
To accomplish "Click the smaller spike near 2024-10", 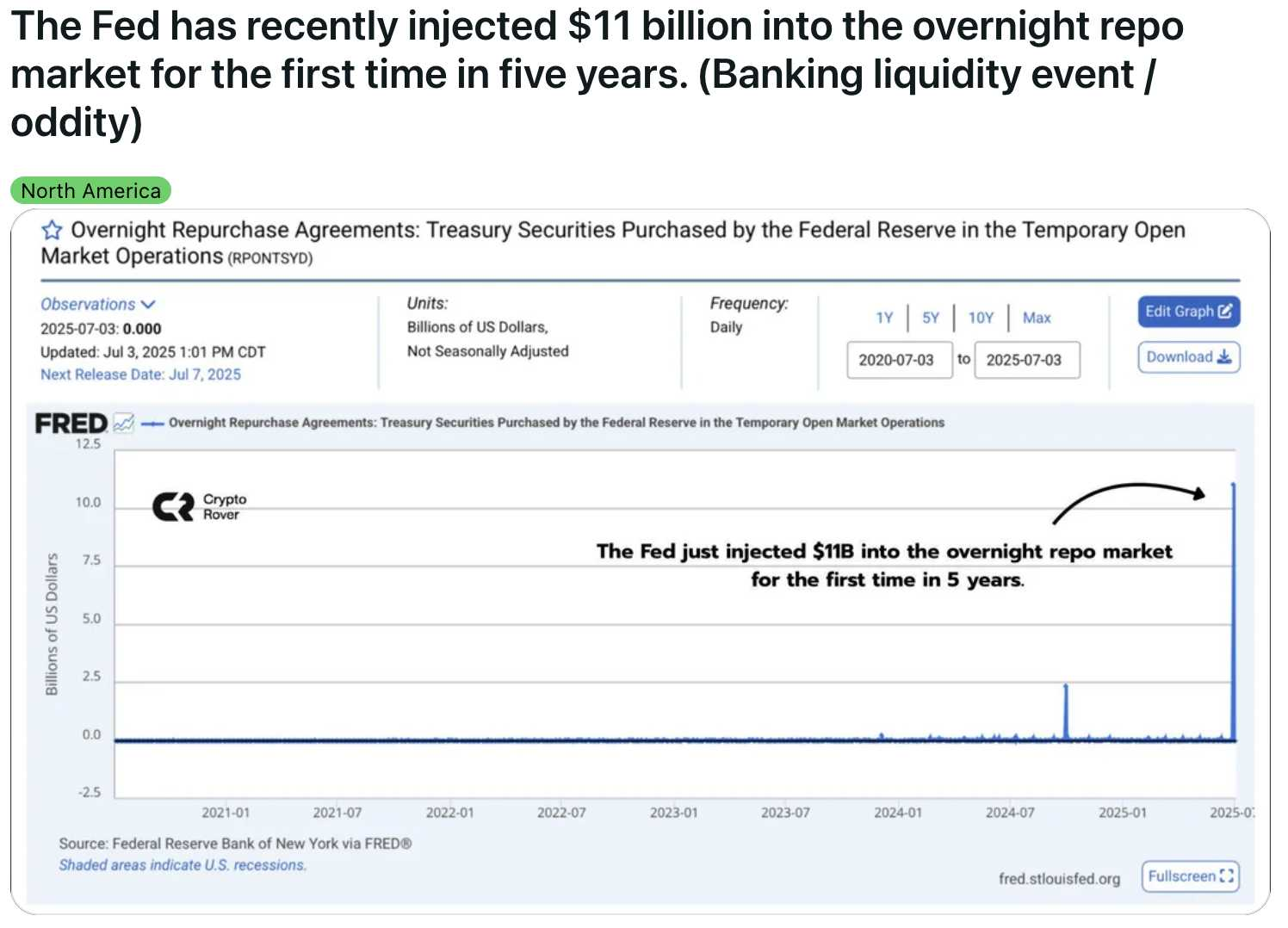I will [x=1066, y=712].
